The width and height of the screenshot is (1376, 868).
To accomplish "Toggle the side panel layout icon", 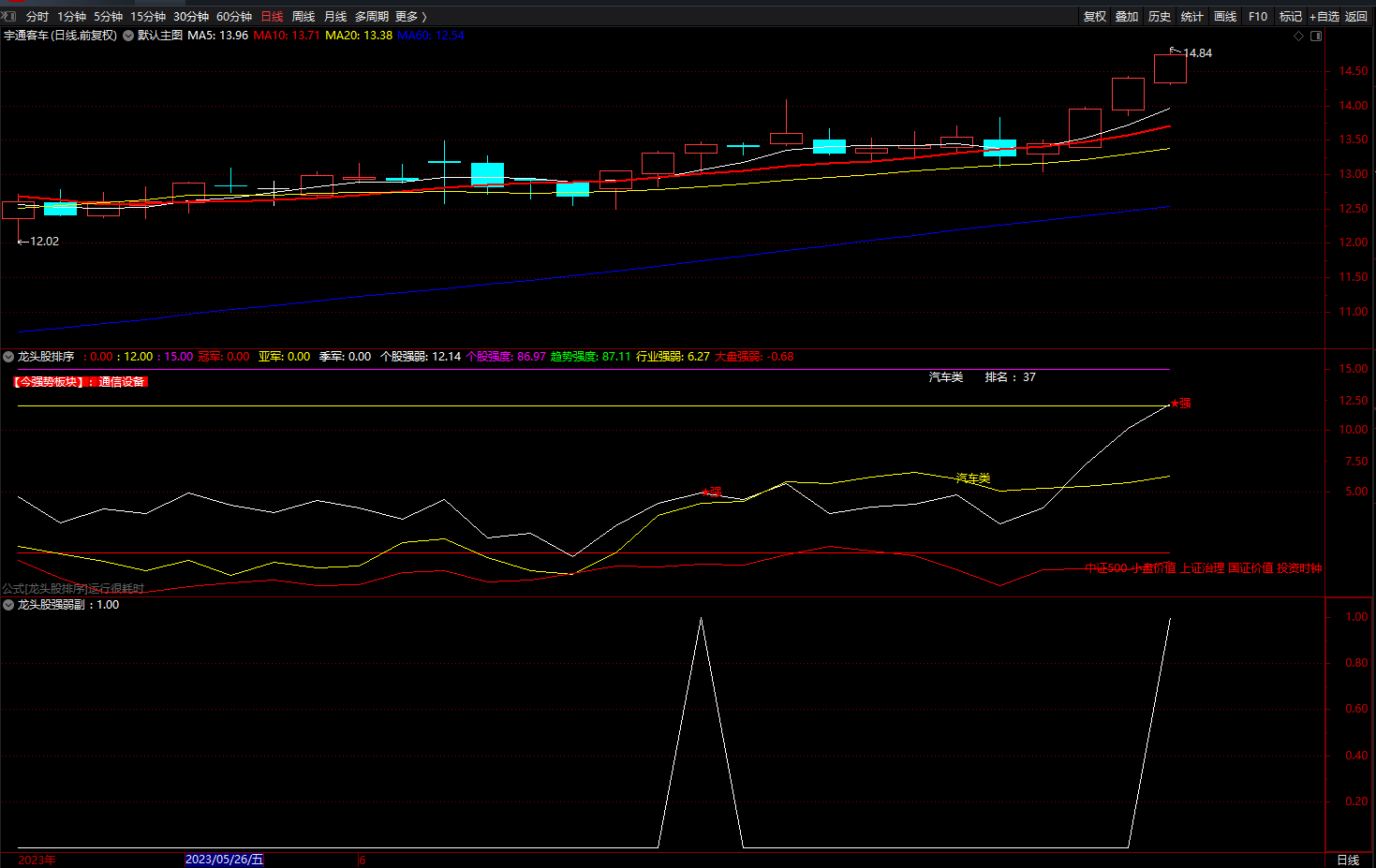I will (x=1316, y=36).
